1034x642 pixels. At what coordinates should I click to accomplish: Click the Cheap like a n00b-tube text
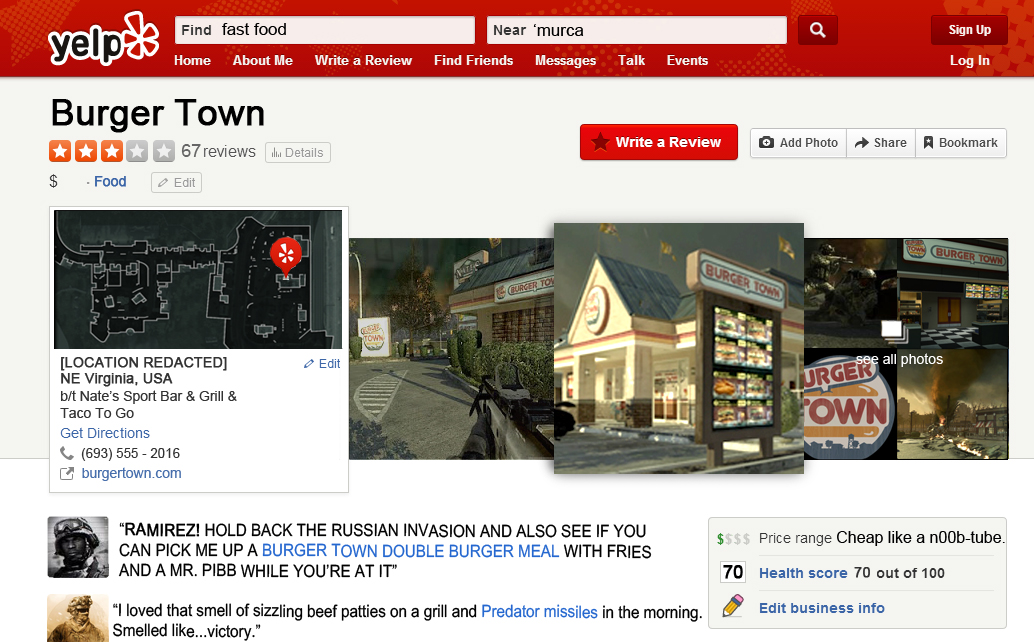[921, 538]
